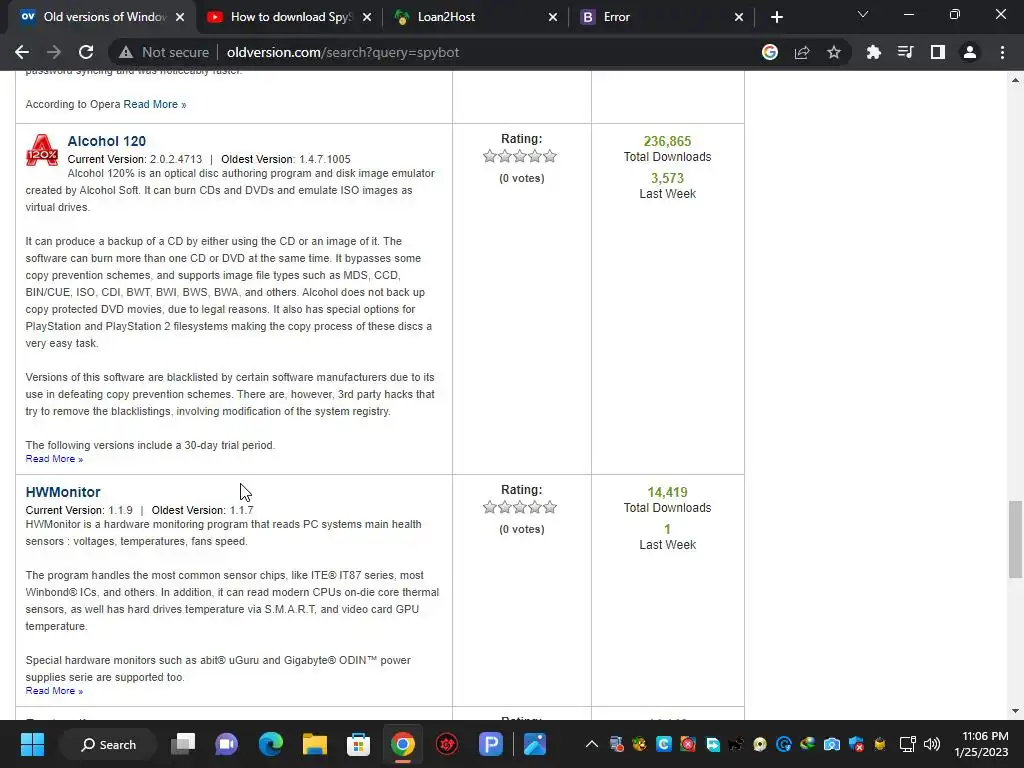Open the clock and date panel
Image resolution: width=1024 pixels, height=768 pixels.
pos(982,744)
